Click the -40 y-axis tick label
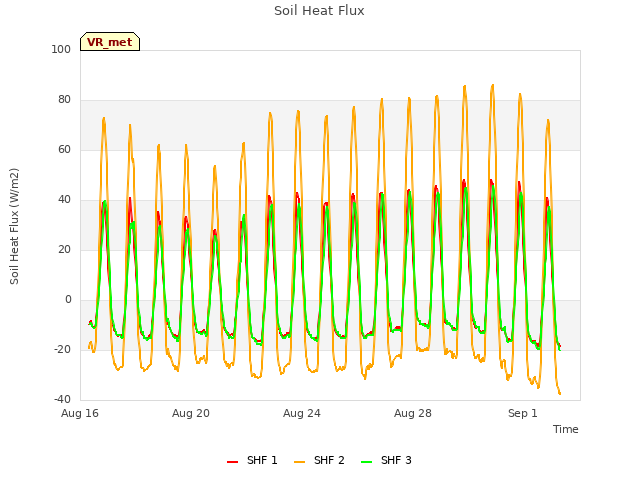The image size is (640, 480). (62, 399)
